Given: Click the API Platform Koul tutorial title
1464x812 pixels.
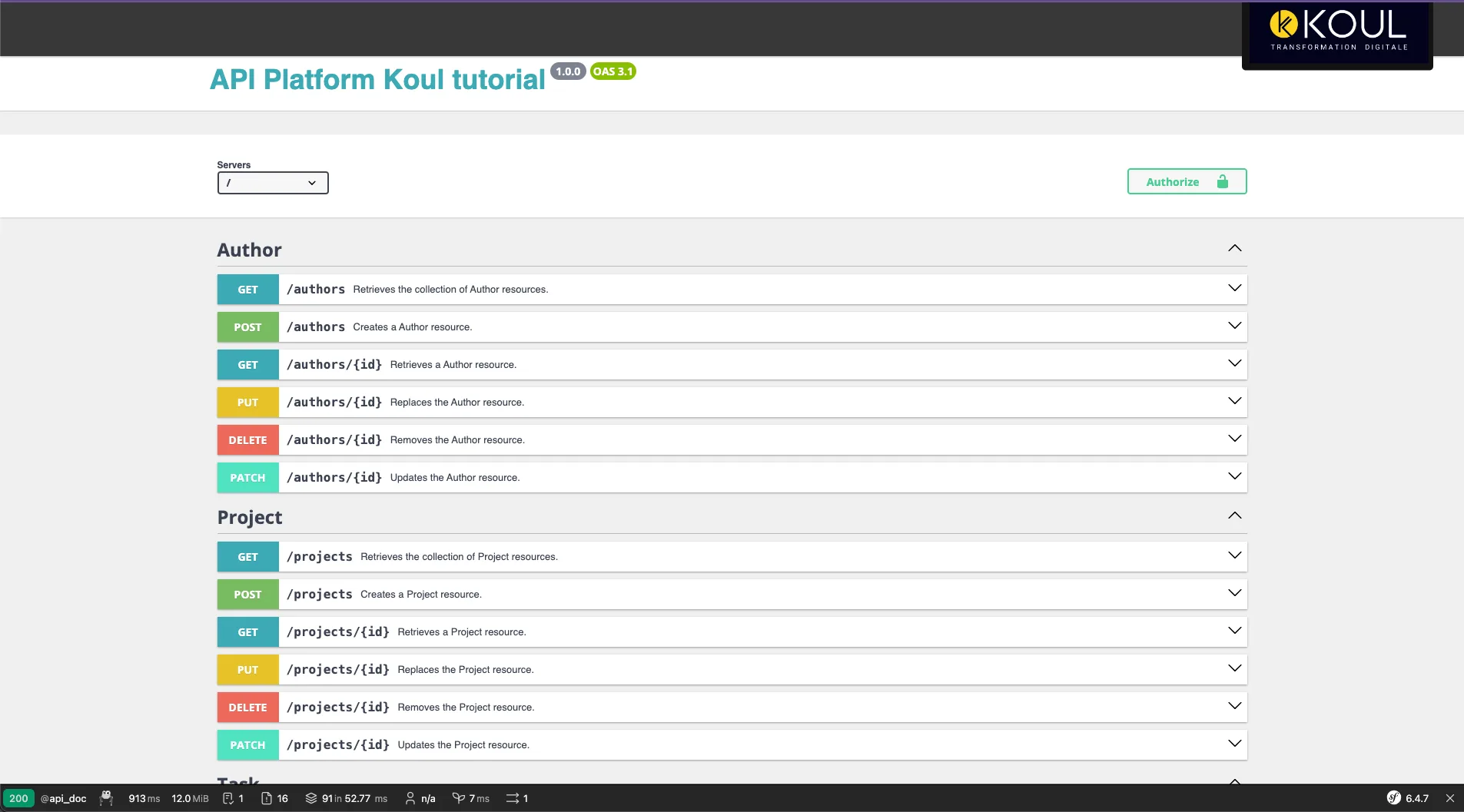Looking at the screenshot, I should 377,79.
